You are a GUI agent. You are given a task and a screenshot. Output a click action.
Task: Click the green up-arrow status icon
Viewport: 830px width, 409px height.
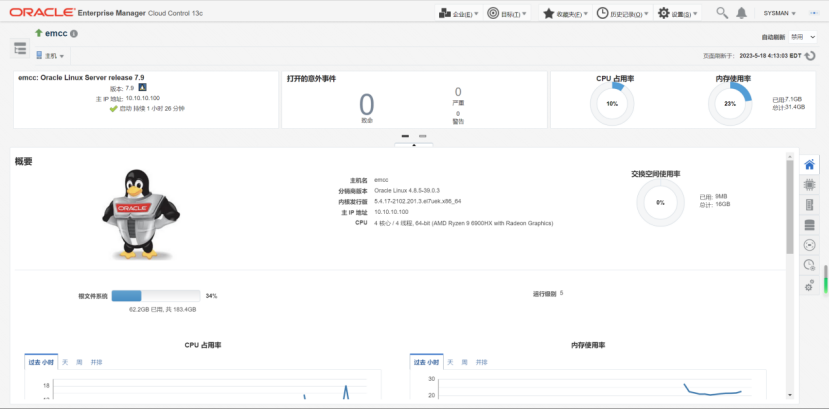(x=39, y=33)
